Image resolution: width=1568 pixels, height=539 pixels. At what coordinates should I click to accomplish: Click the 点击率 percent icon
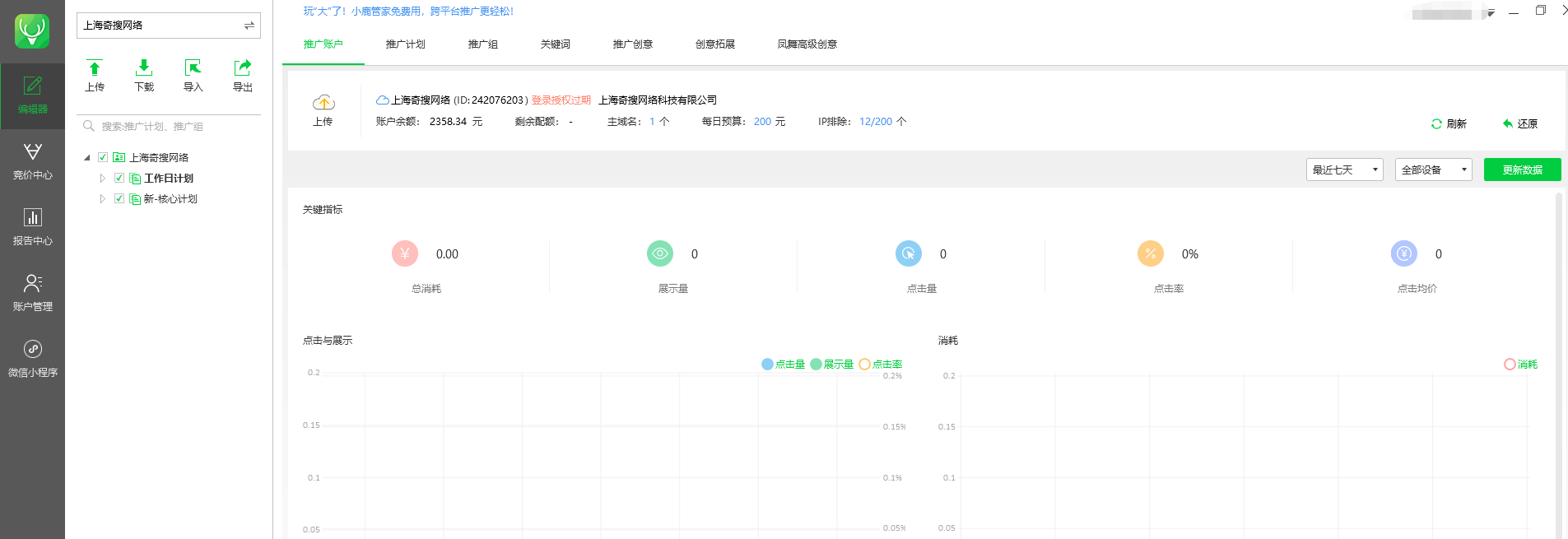1151,253
